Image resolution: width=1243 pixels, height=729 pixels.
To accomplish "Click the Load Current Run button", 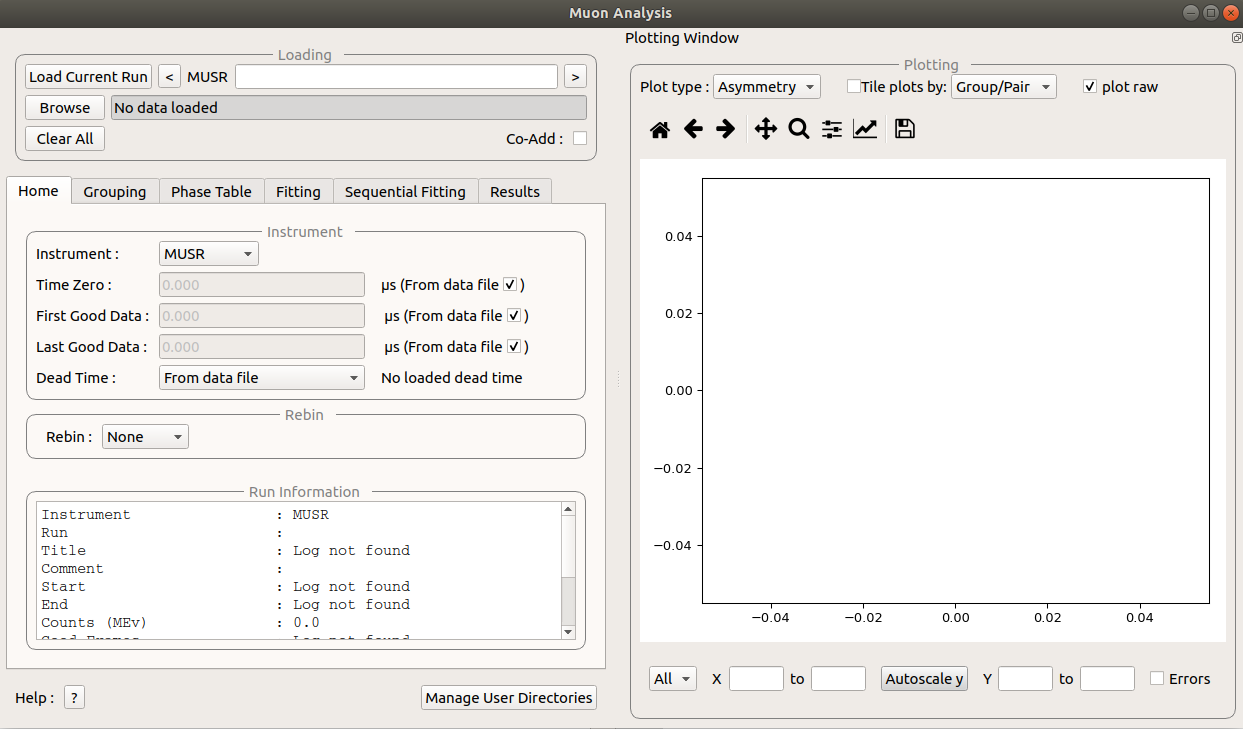I will point(89,77).
